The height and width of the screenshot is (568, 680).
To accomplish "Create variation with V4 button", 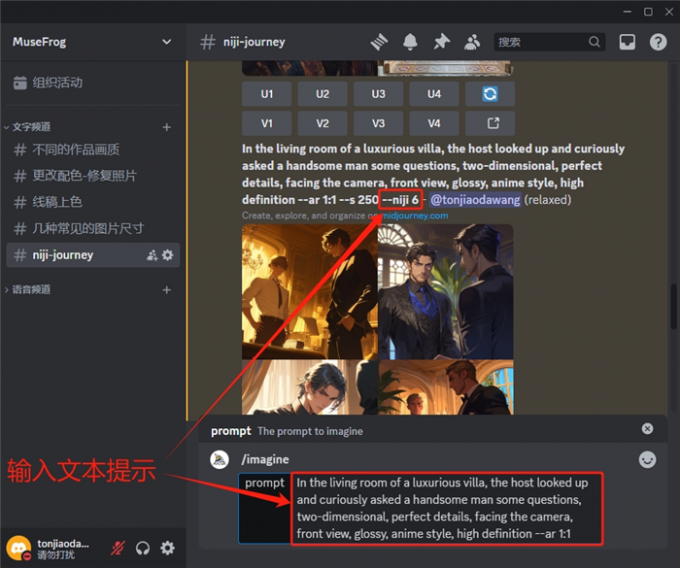I will click(434, 123).
